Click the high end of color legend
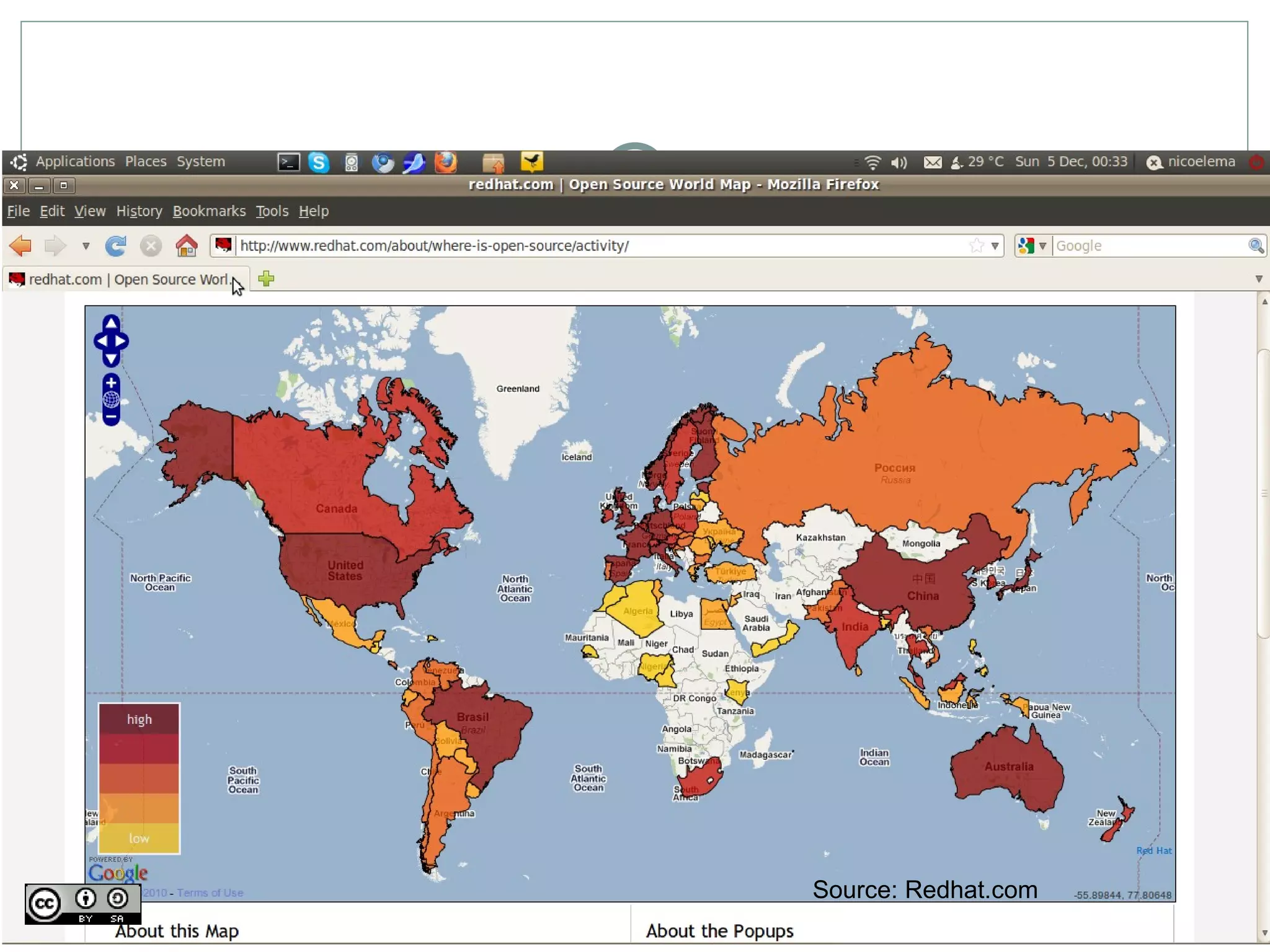This screenshot has height=952, width=1270. click(x=139, y=719)
